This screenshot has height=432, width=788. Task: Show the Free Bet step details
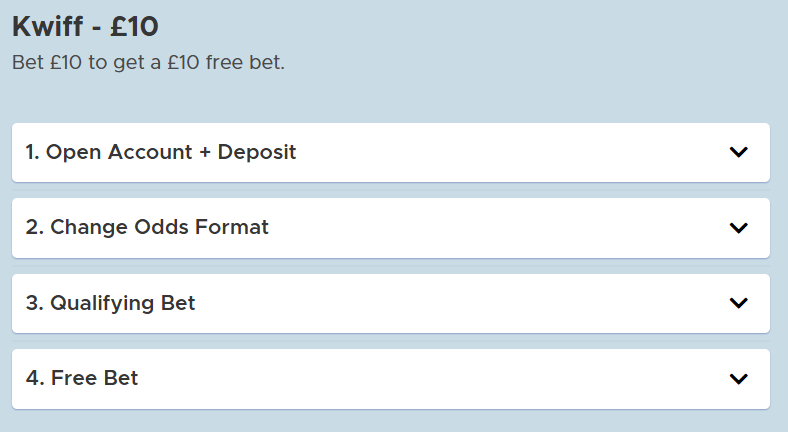point(390,378)
